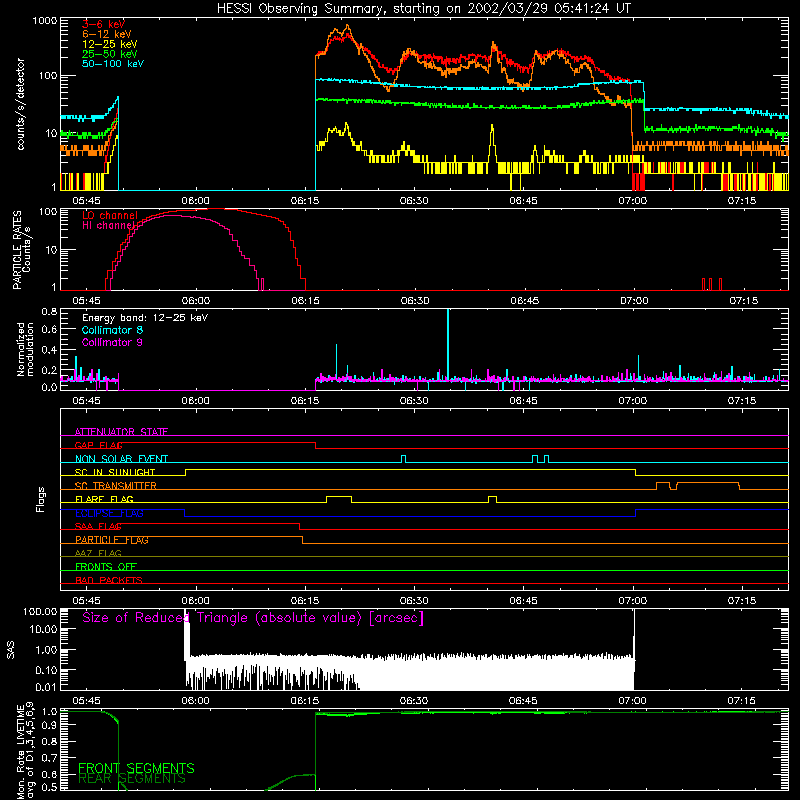Click the ECLIPSE FLAG label
The image size is (800, 800).
click(109, 513)
